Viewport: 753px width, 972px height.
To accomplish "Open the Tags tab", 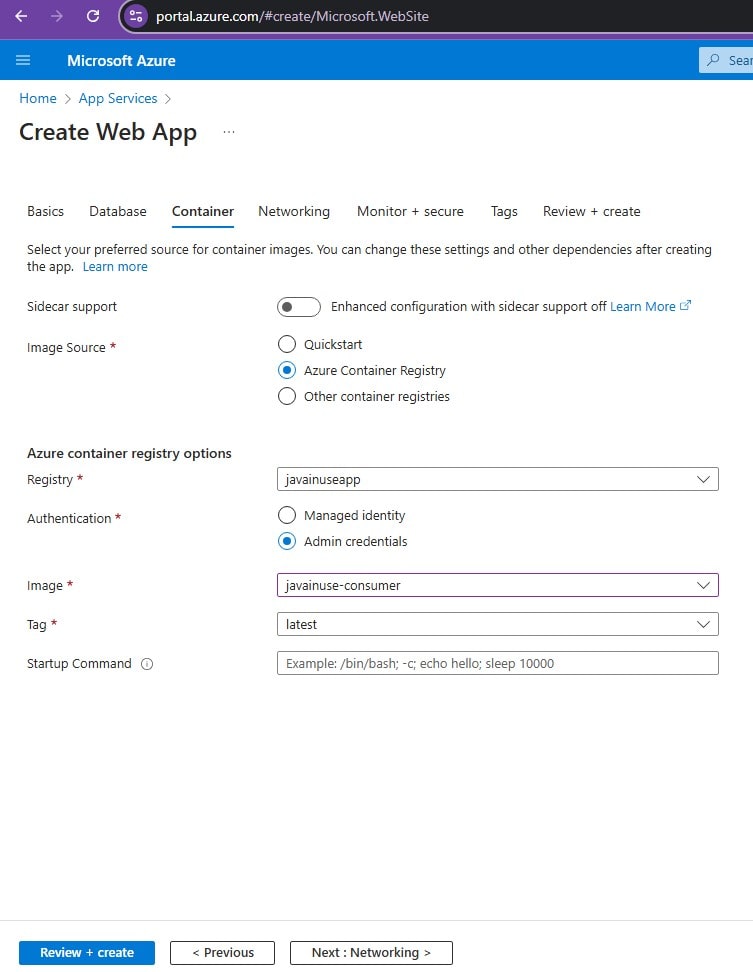I will click(504, 211).
